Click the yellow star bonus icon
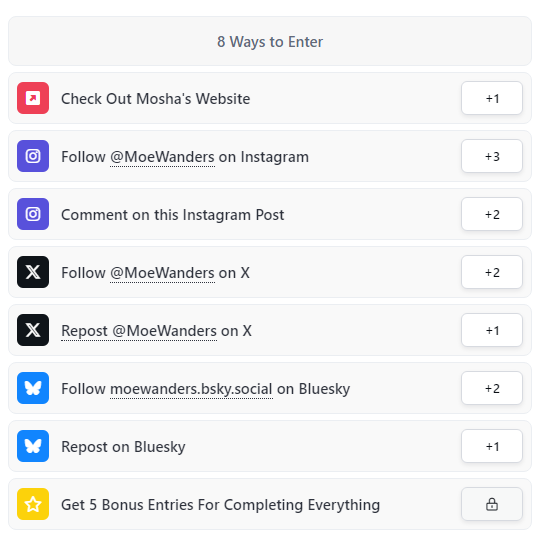Image resolution: width=540 pixels, height=536 pixels. click(33, 504)
